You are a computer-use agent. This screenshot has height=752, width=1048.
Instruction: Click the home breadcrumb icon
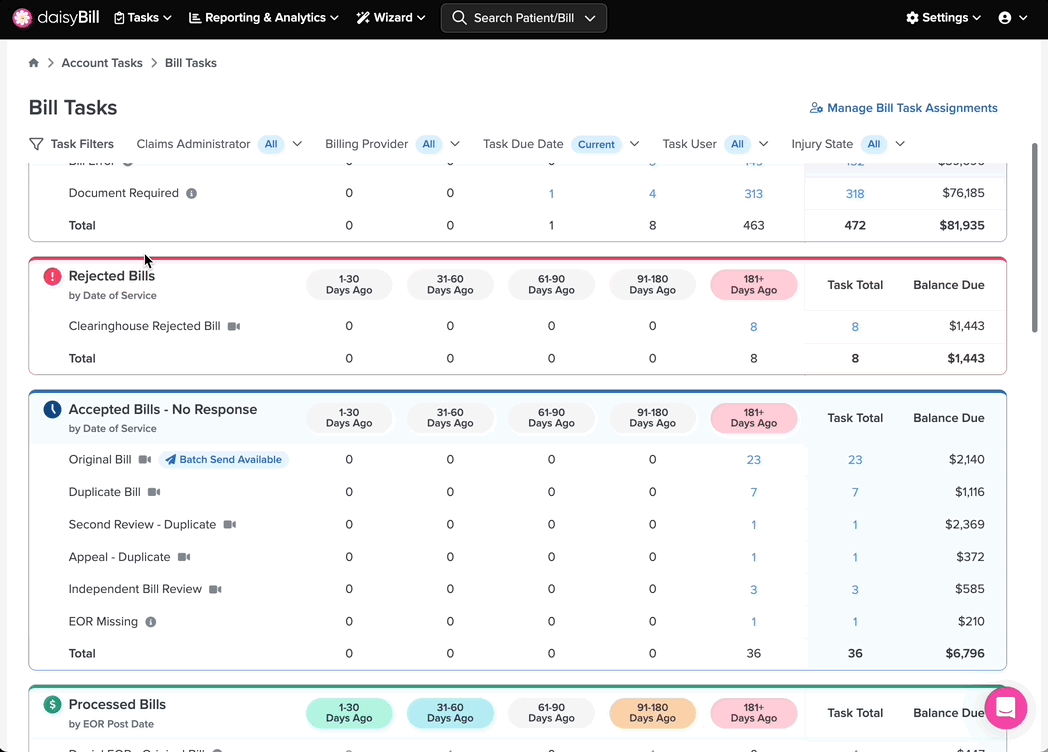tap(33, 63)
